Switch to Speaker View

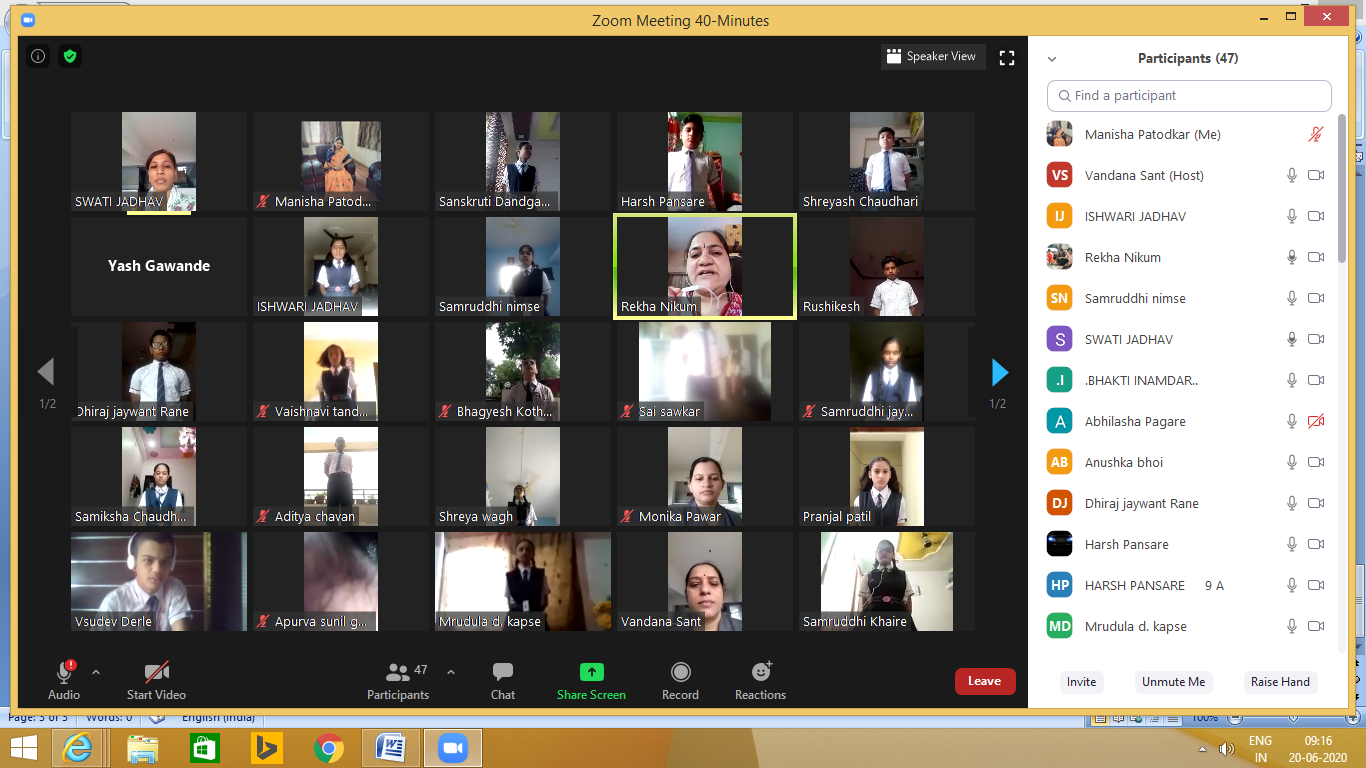[x=932, y=57]
